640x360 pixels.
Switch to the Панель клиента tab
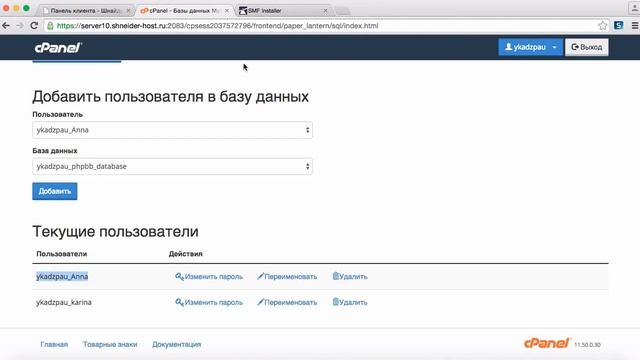86,11
